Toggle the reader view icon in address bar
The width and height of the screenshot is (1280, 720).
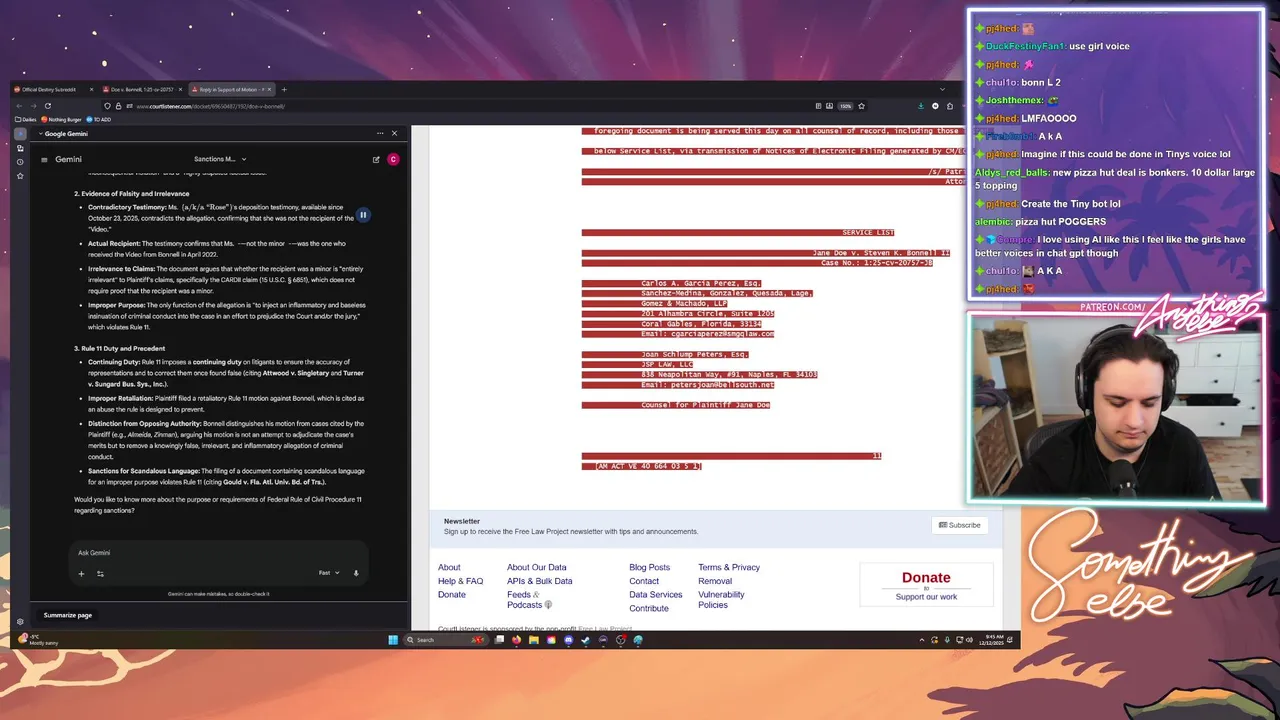817,106
